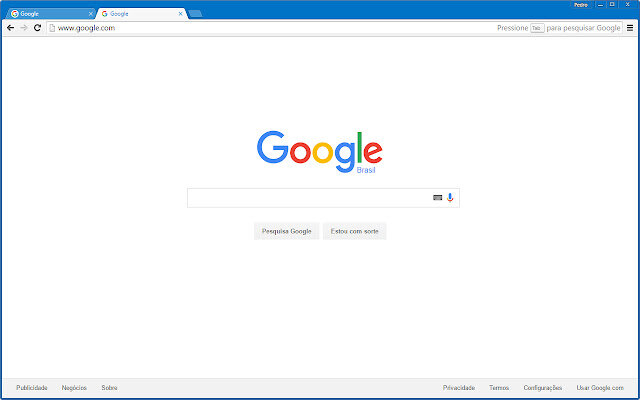Screen dimensions: 640x400
Task: Open the Privacidade footer link
Action: pos(459,388)
